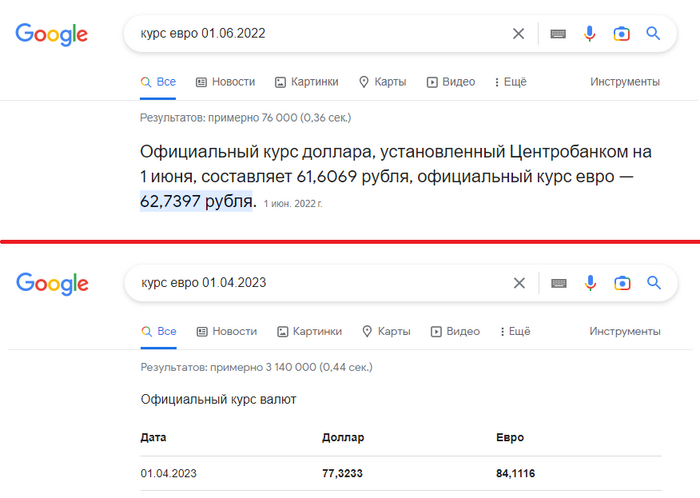Open virtual keyboard in top search bar

[x=558, y=34]
